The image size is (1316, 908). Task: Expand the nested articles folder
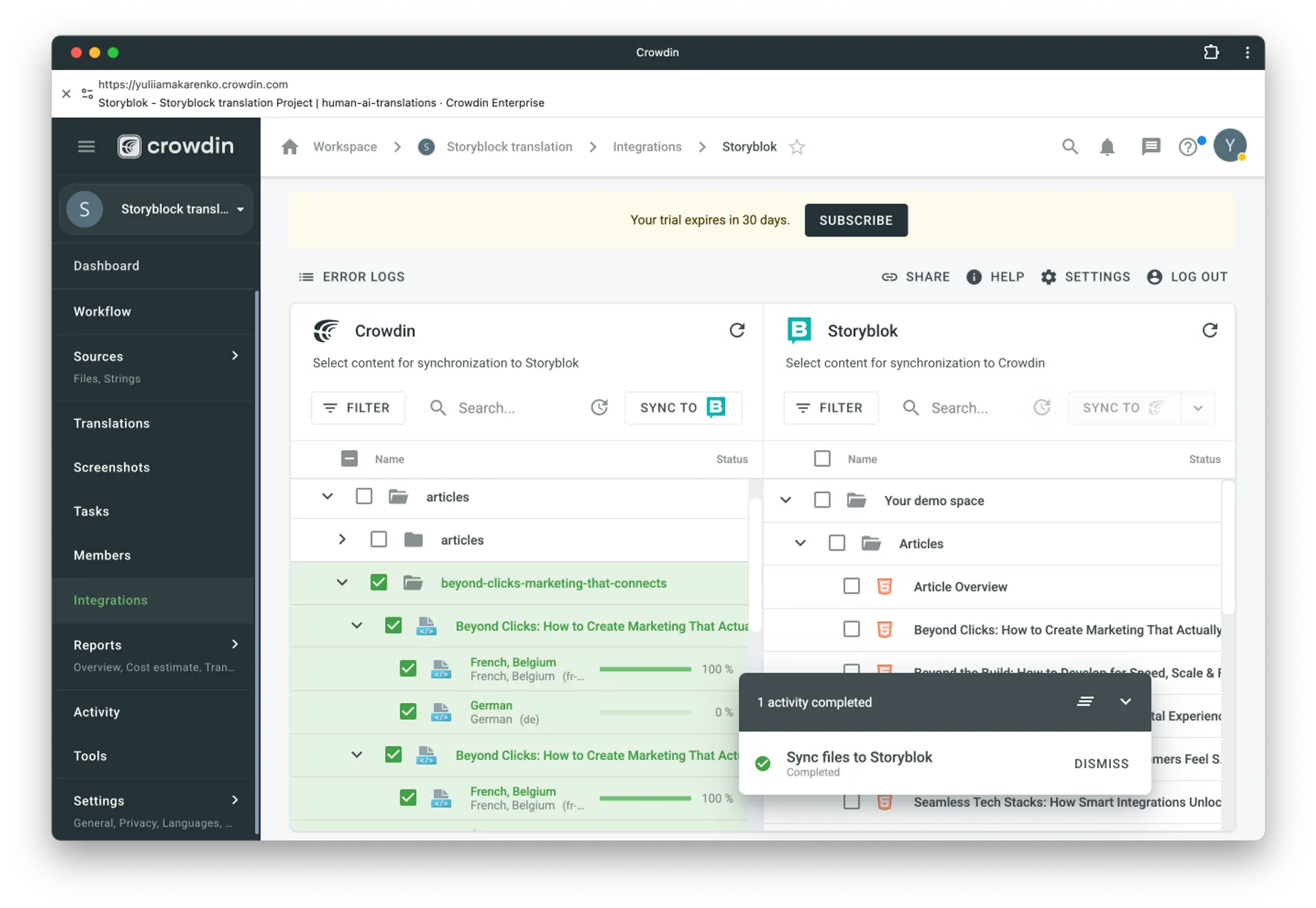coord(341,539)
